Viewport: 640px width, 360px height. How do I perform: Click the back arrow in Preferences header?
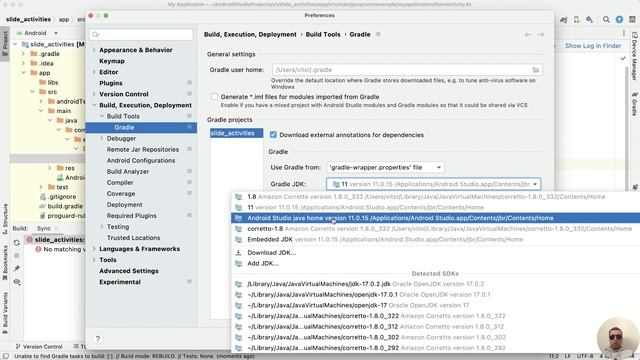point(528,35)
